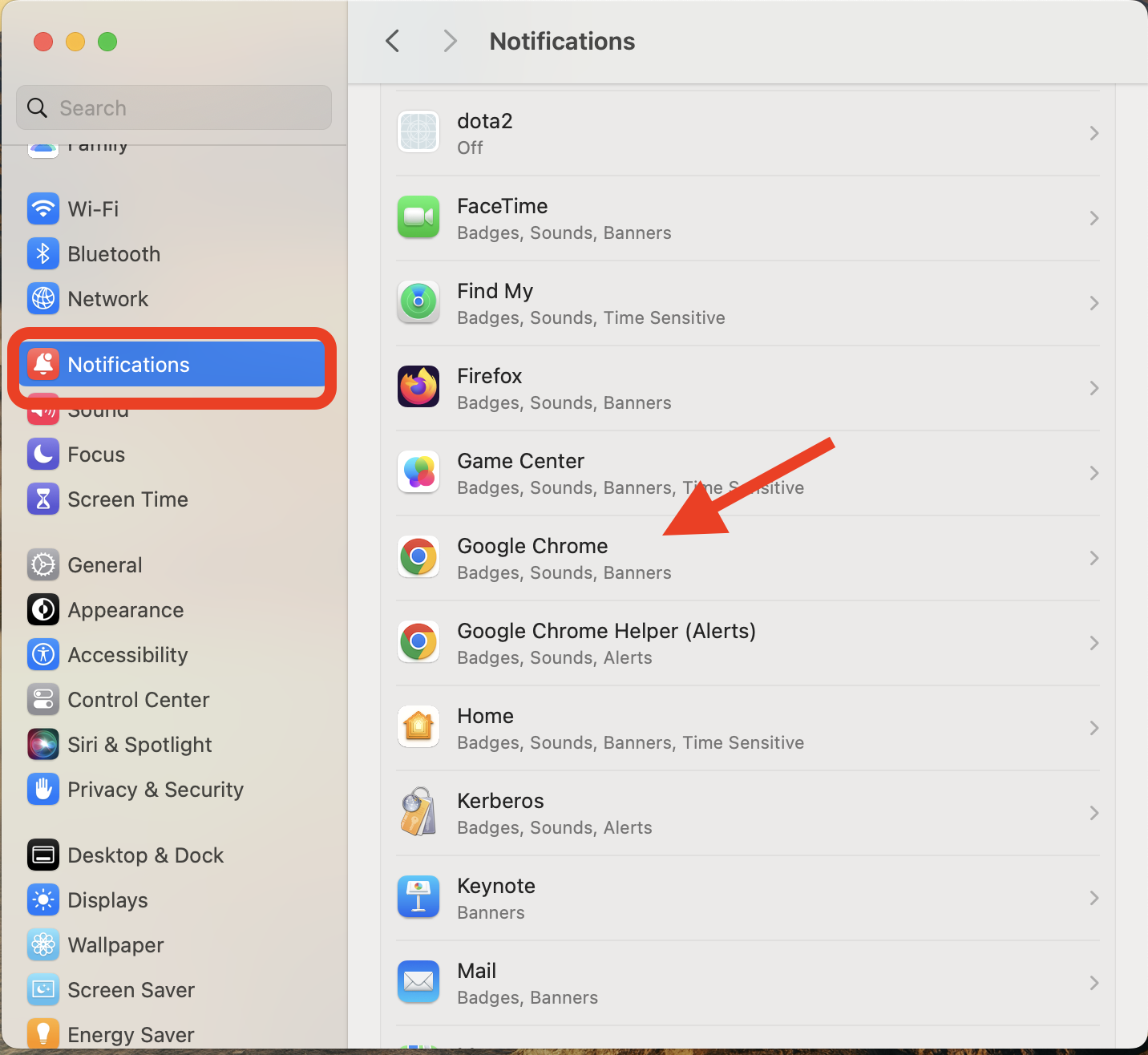1148x1055 pixels.
Task: Expand Find My row chevron
Action: [x=1094, y=303]
